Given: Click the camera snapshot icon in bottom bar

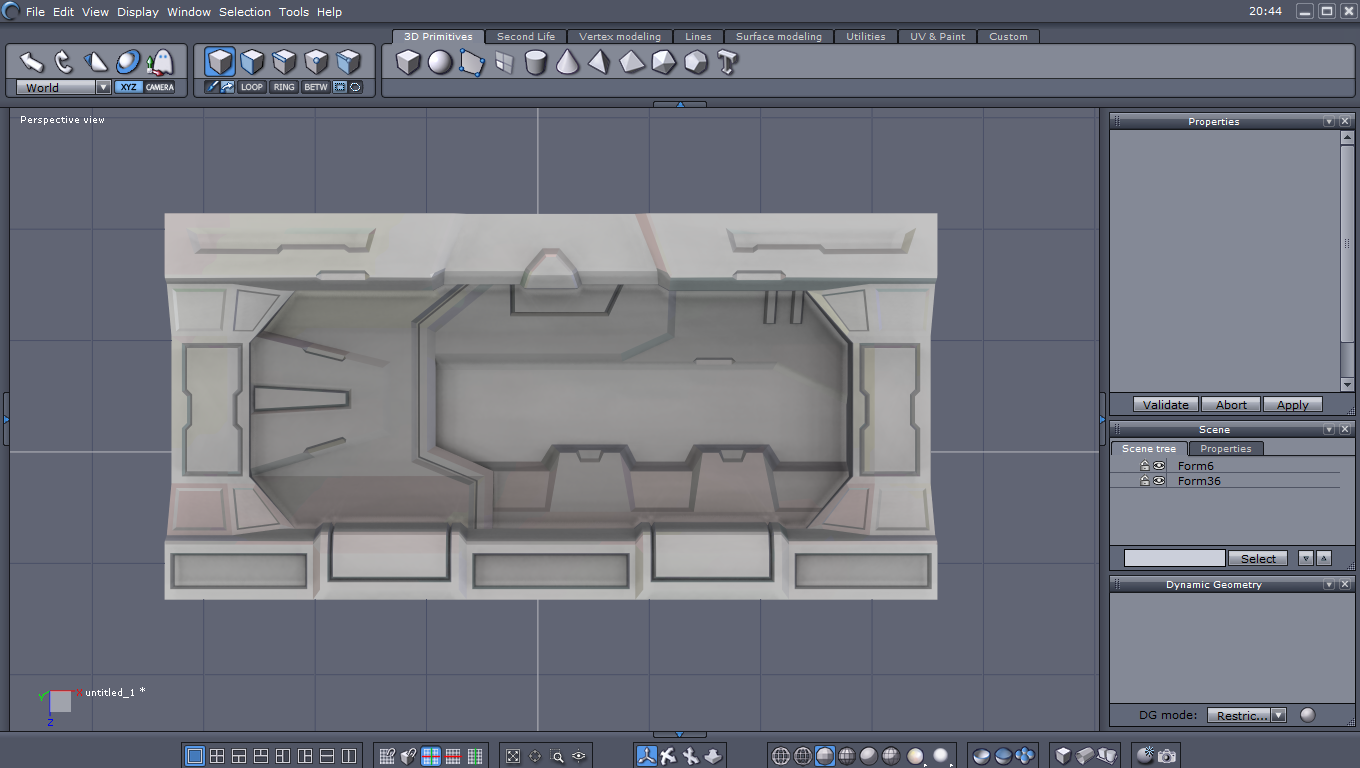Looking at the screenshot, I should [1167, 756].
